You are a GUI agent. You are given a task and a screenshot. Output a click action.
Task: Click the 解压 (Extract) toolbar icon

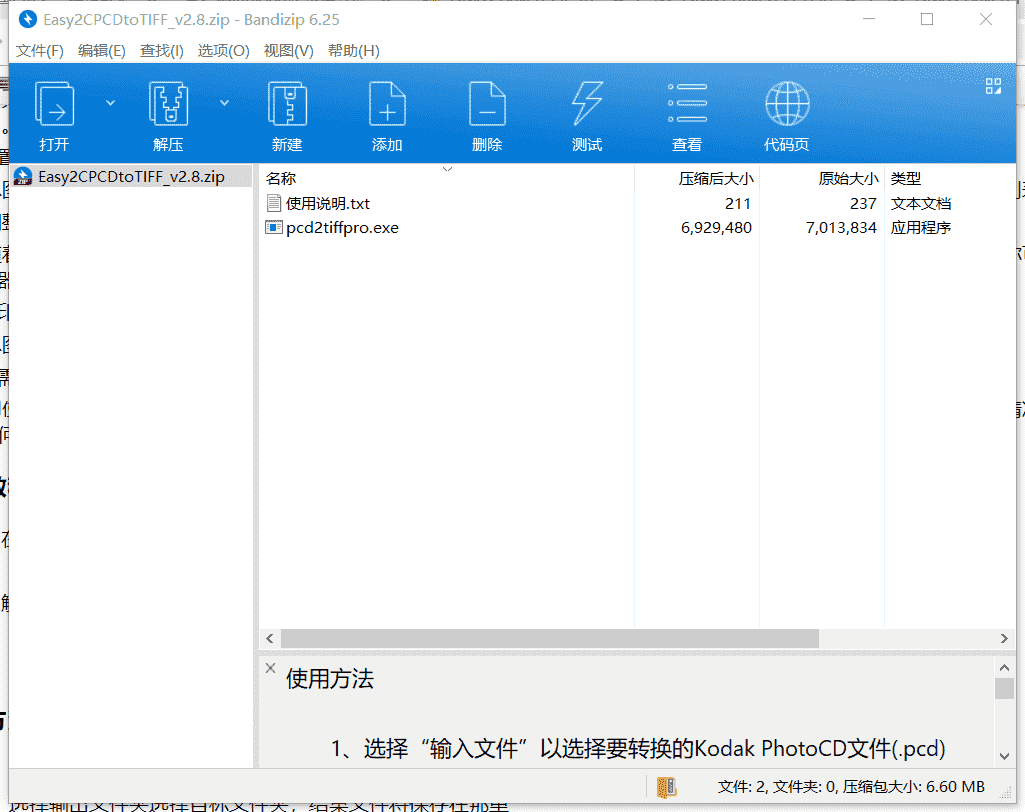tap(168, 103)
